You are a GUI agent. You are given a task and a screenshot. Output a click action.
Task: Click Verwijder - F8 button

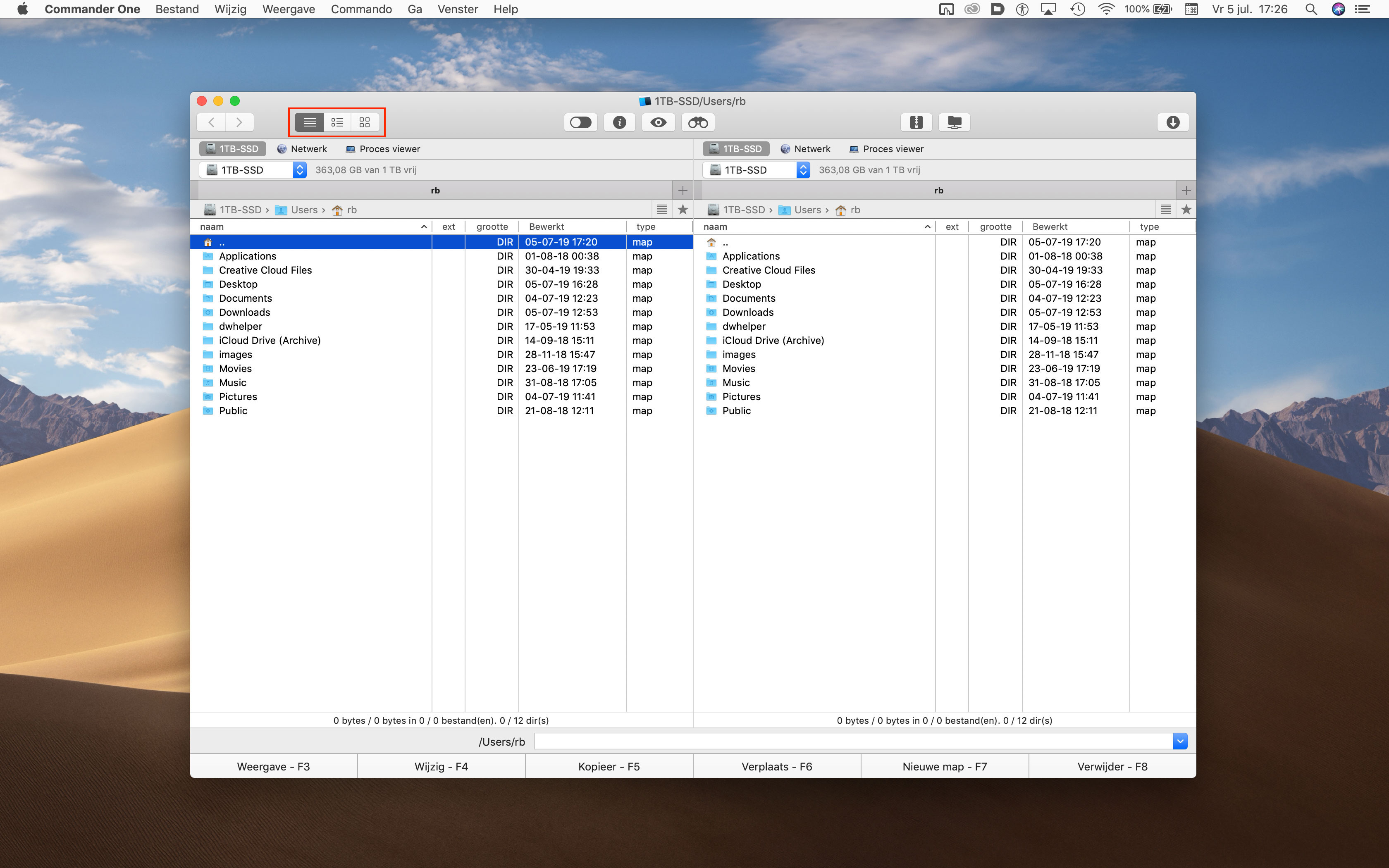coord(1112,766)
